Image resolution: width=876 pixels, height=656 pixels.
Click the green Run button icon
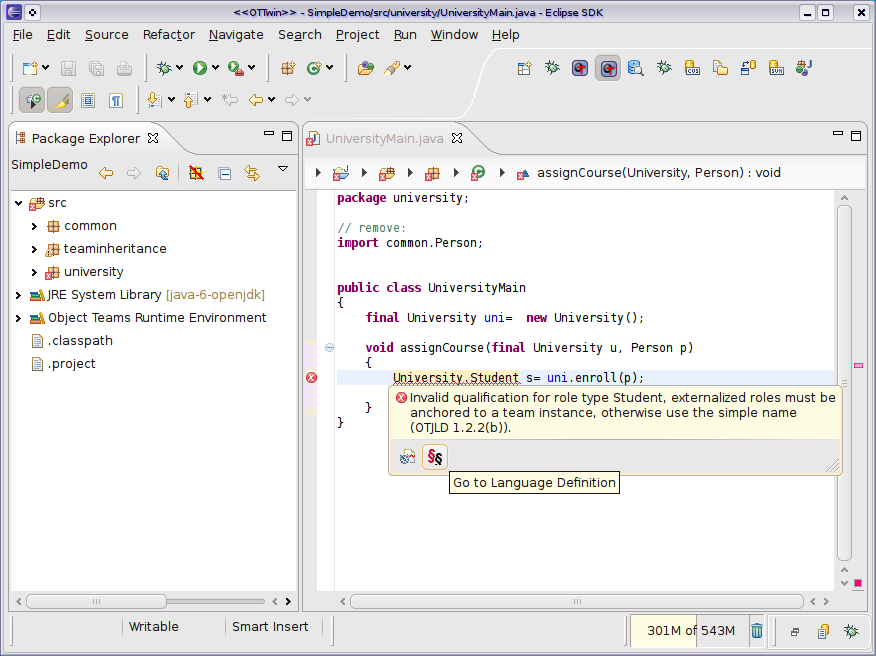(199, 68)
